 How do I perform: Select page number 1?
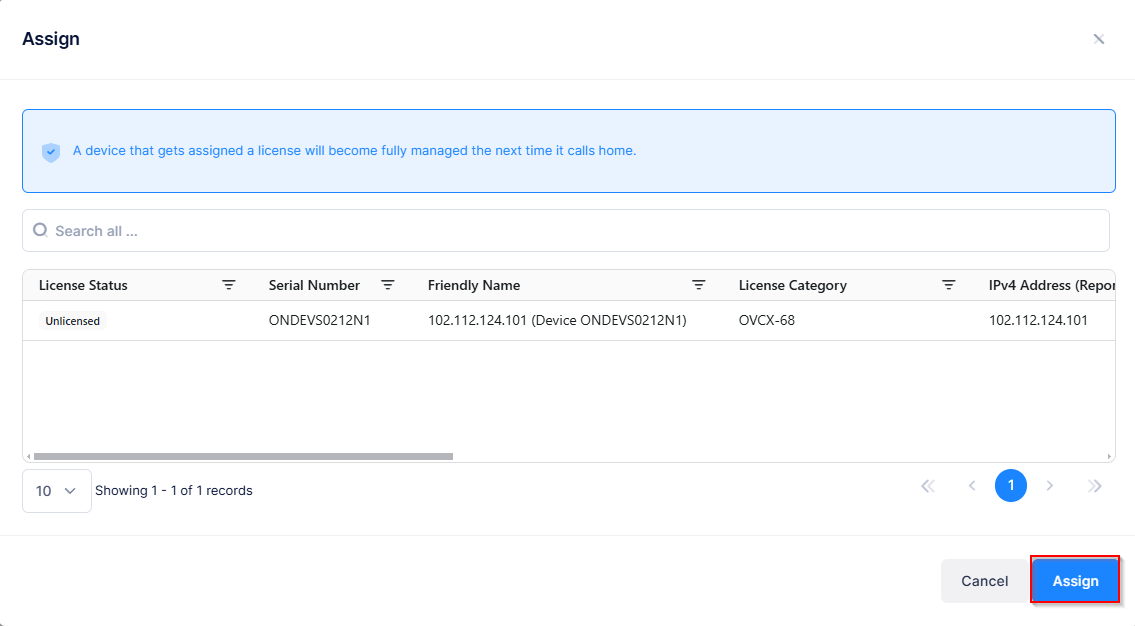[x=1010, y=486]
